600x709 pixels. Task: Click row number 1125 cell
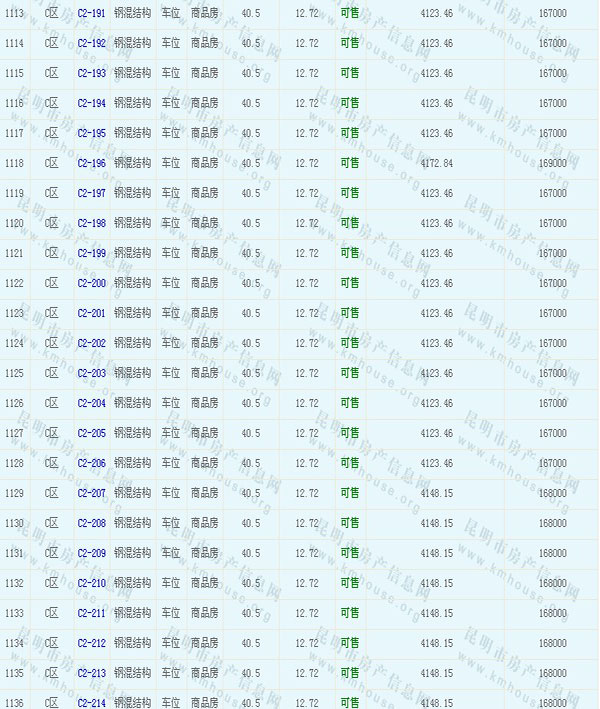14,374
